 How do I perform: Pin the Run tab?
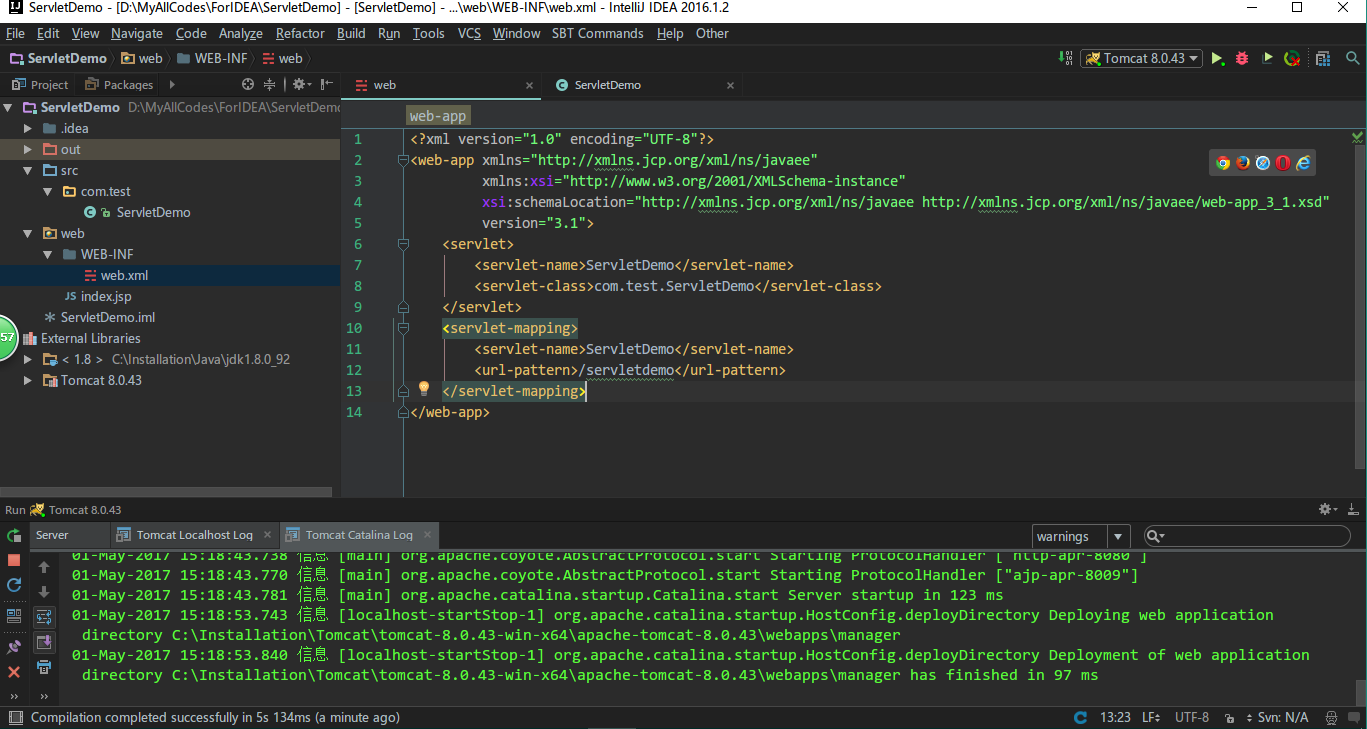[x=14, y=647]
